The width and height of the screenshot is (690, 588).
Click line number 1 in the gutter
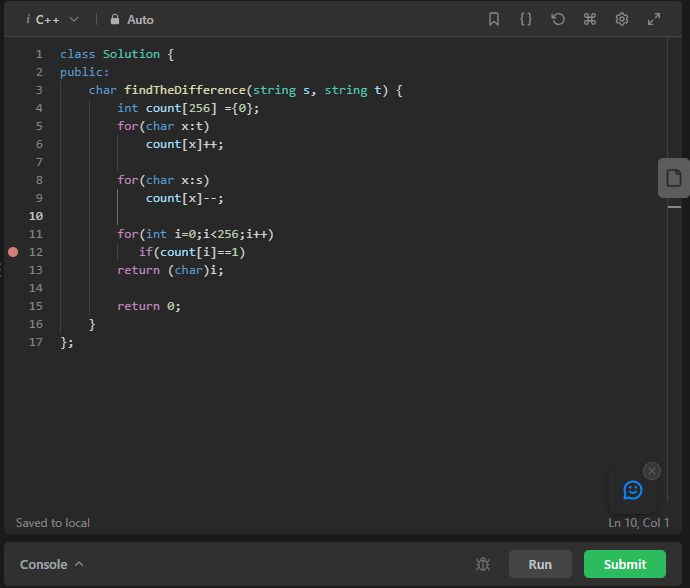(x=39, y=54)
